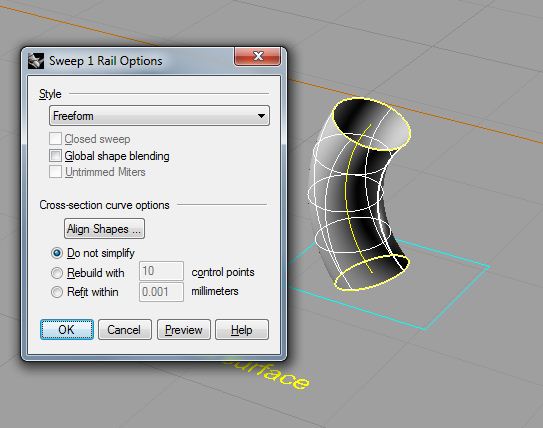Click the Rhino icon in dialog title bar

[x=36, y=61]
